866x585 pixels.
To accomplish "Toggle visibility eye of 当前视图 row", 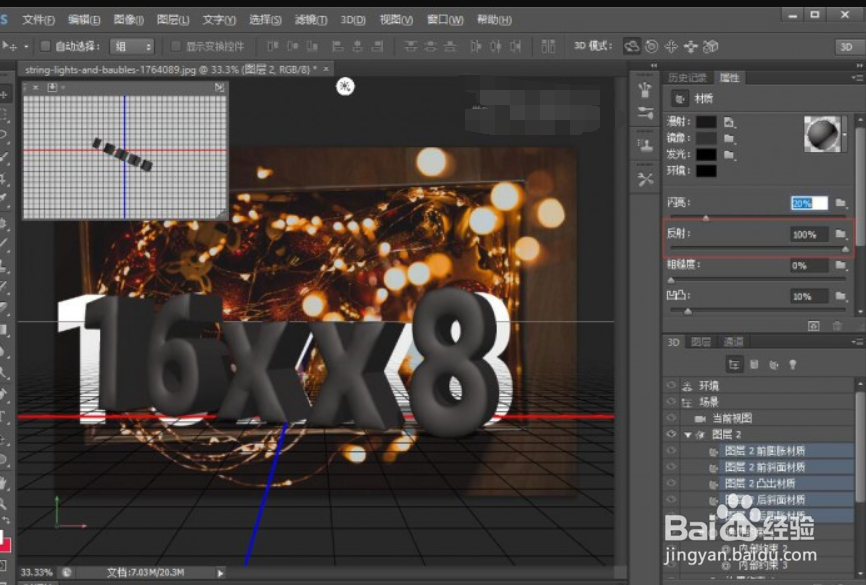I will point(670,418).
